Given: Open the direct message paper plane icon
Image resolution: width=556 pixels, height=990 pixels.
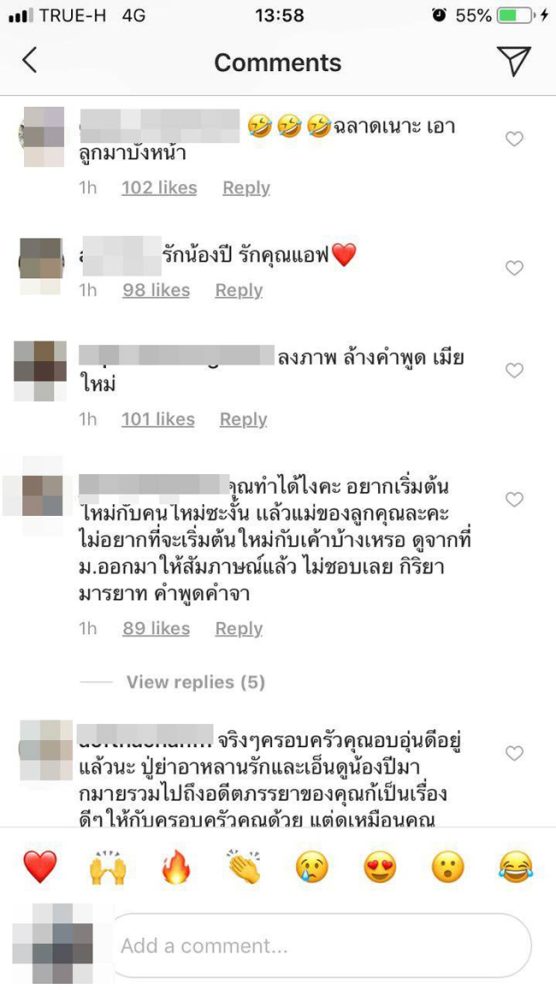Looking at the screenshot, I should pyautogui.click(x=513, y=61).
